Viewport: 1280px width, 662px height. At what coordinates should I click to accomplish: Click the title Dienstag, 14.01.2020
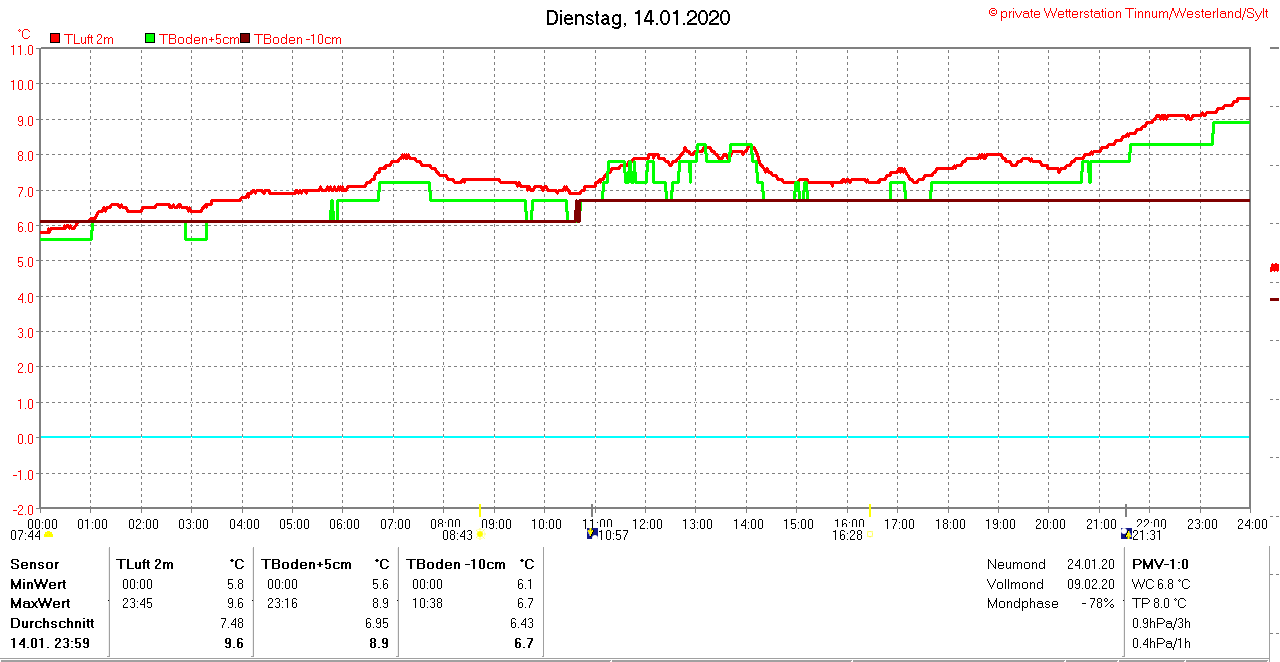coord(637,18)
